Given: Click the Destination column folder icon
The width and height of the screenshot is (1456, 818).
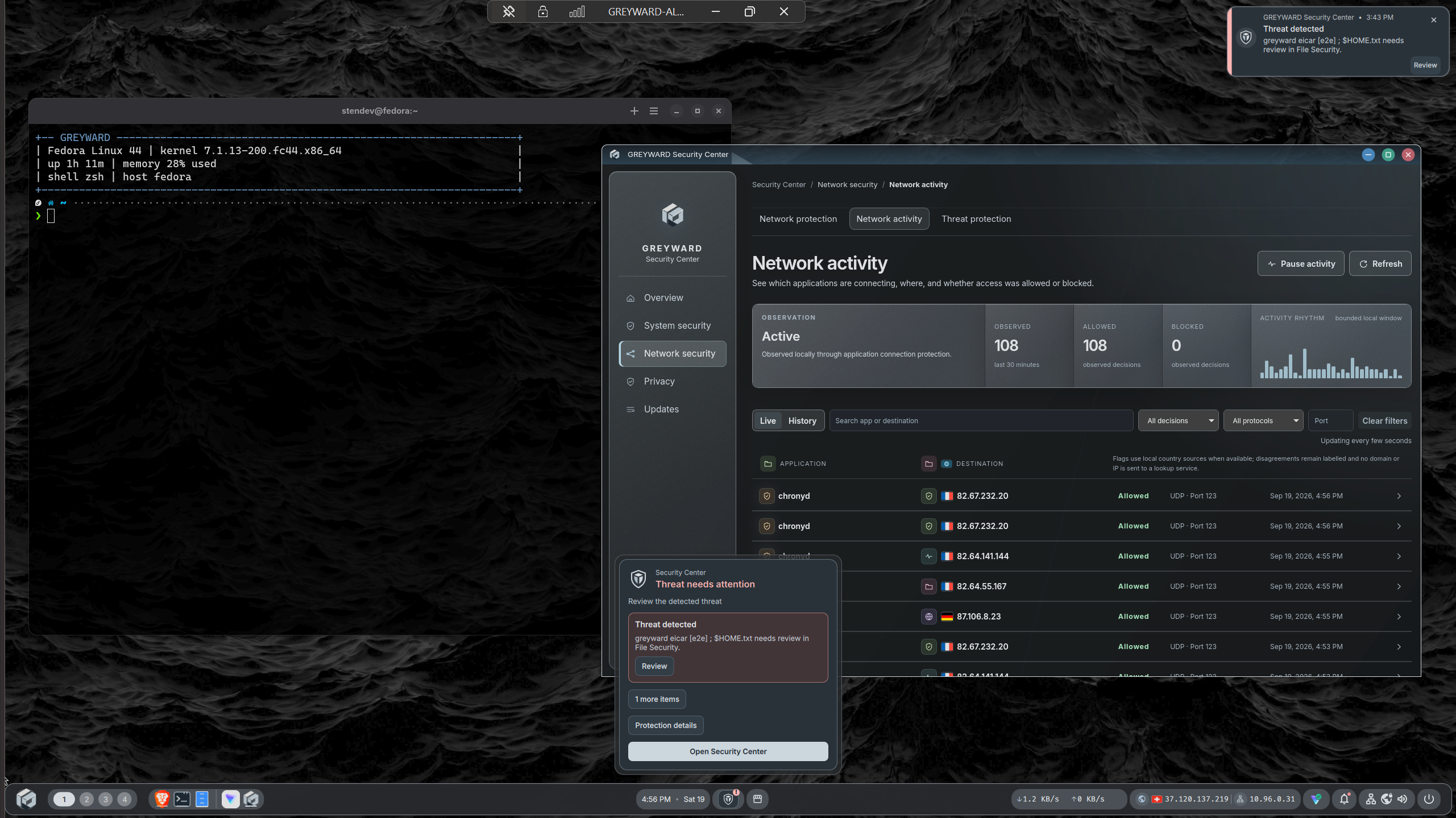Looking at the screenshot, I should (928, 464).
